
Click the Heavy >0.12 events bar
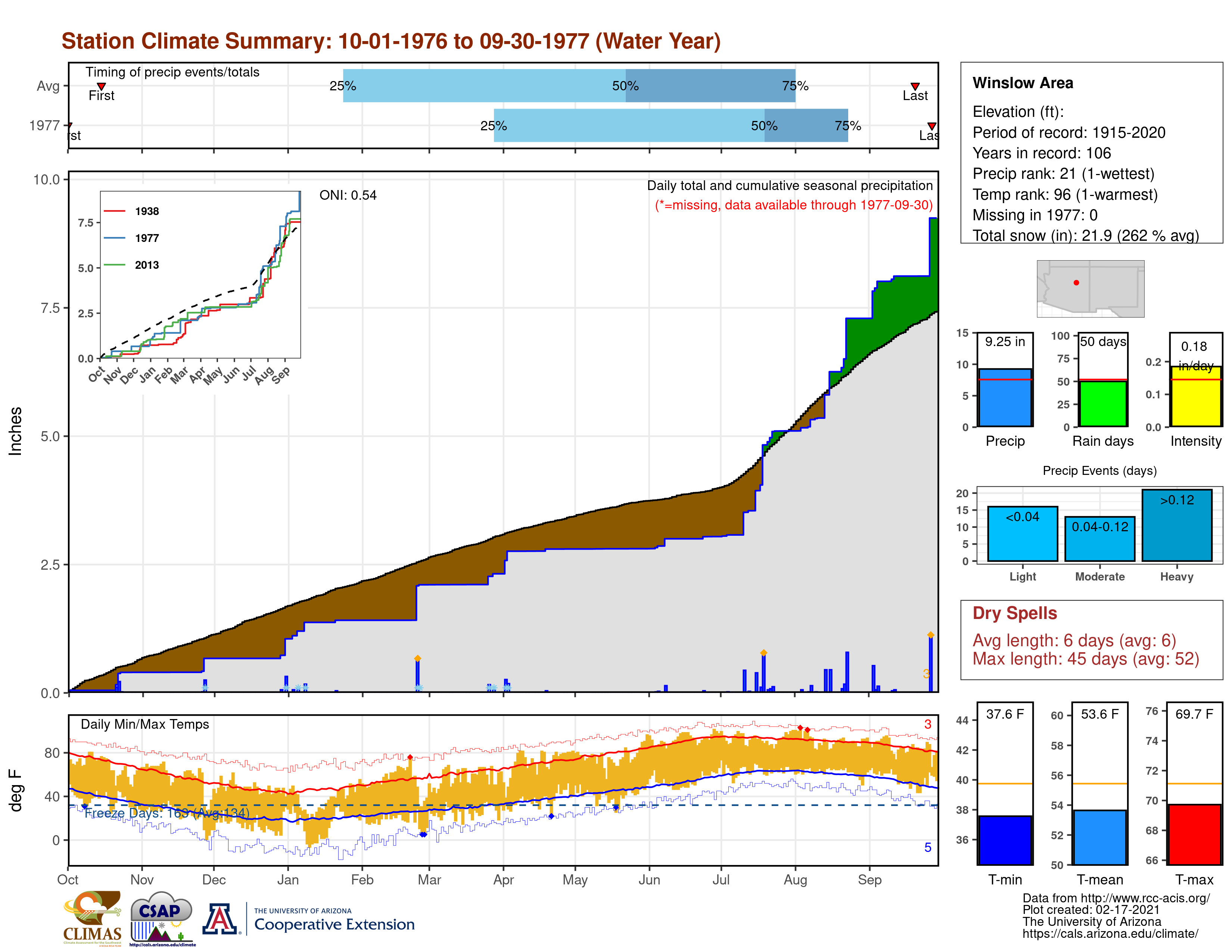click(x=1177, y=525)
